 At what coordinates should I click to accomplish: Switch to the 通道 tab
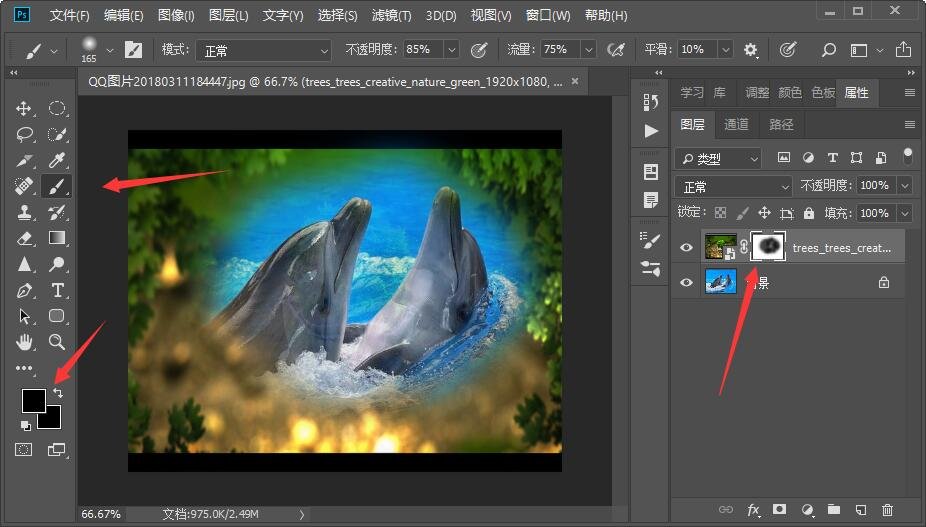coord(736,124)
